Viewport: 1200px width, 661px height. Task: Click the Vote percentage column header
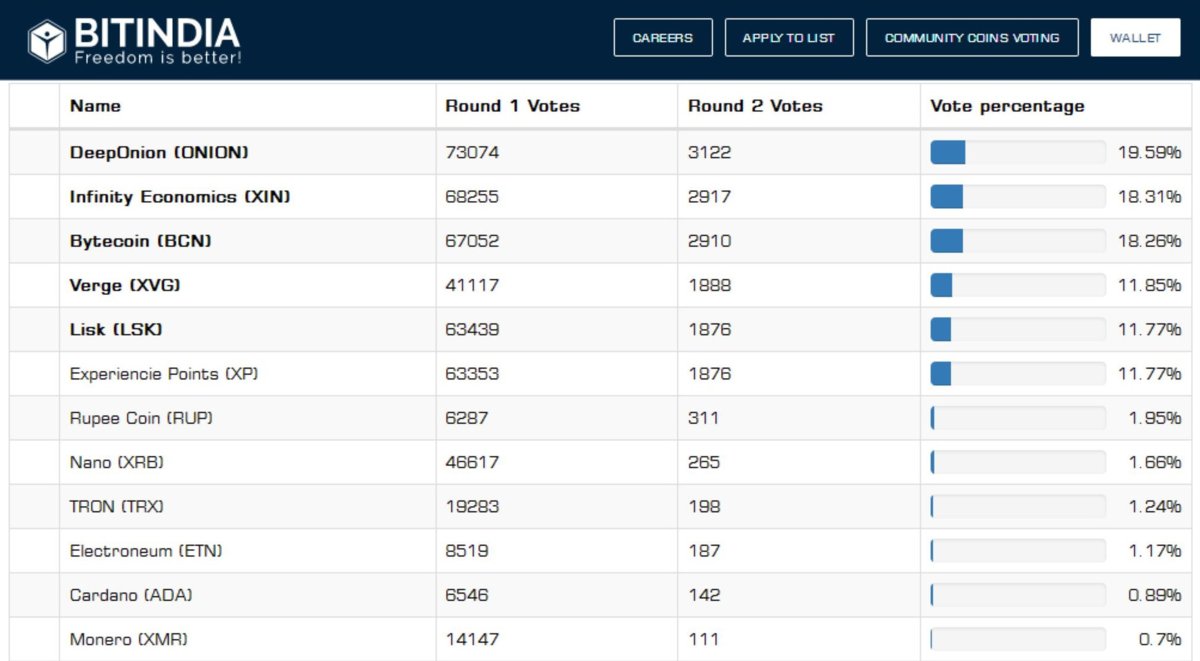click(1007, 106)
